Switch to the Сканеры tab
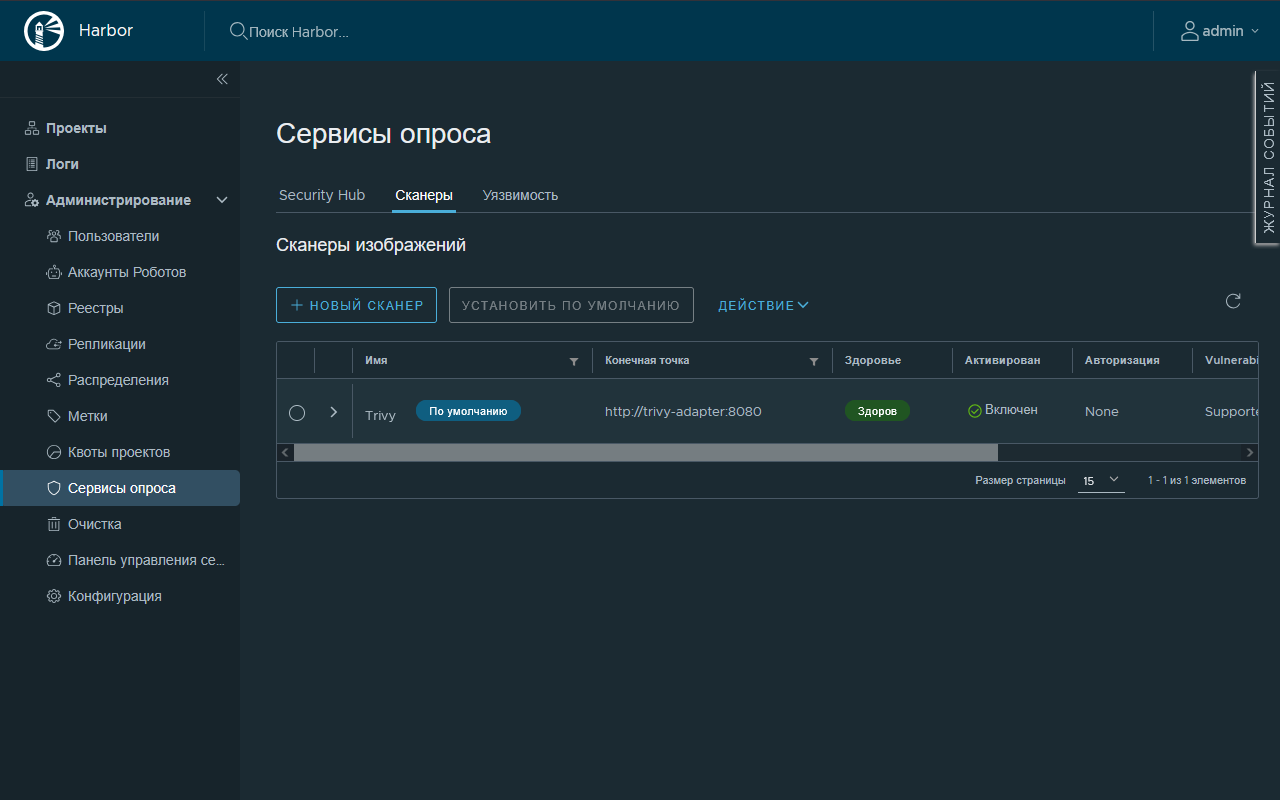This screenshot has width=1280, height=800. [x=424, y=195]
